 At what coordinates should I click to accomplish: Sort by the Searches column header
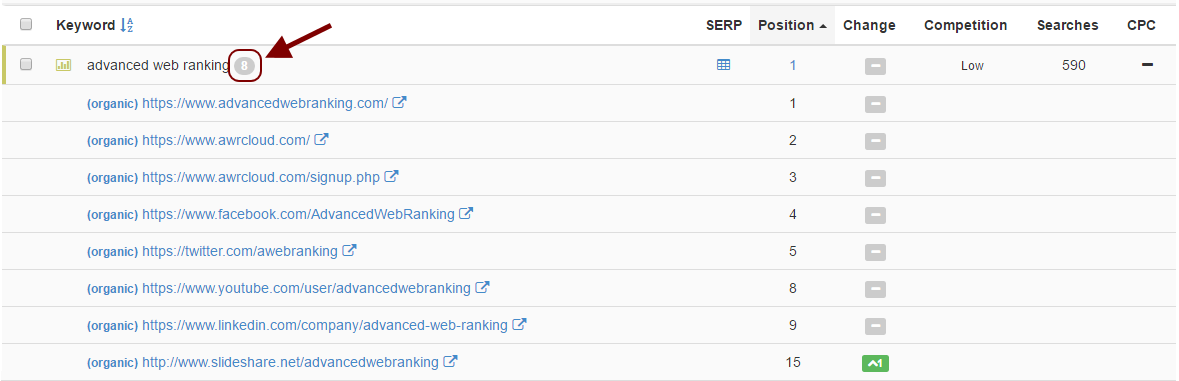[x=1068, y=25]
